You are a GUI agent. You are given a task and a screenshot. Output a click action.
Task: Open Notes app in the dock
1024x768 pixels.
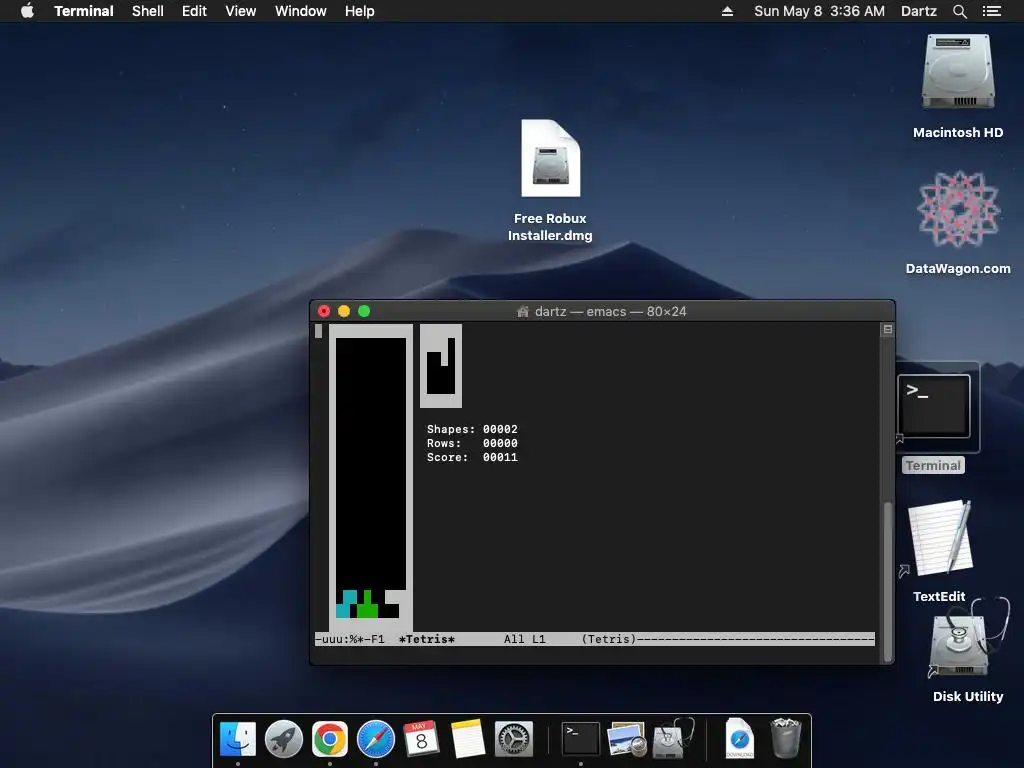tap(468, 739)
